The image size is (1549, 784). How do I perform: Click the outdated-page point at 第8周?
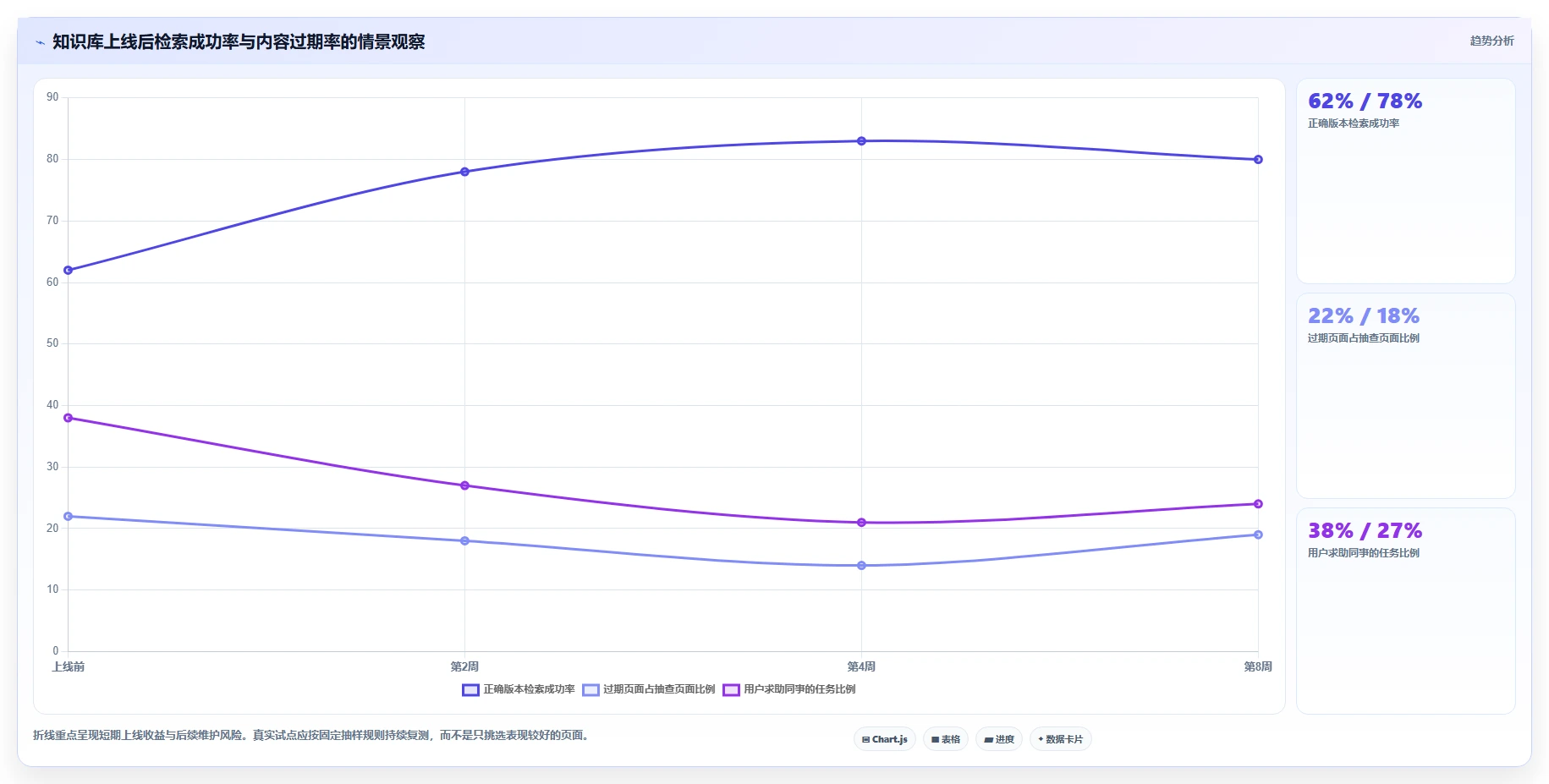click(x=1258, y=535)
